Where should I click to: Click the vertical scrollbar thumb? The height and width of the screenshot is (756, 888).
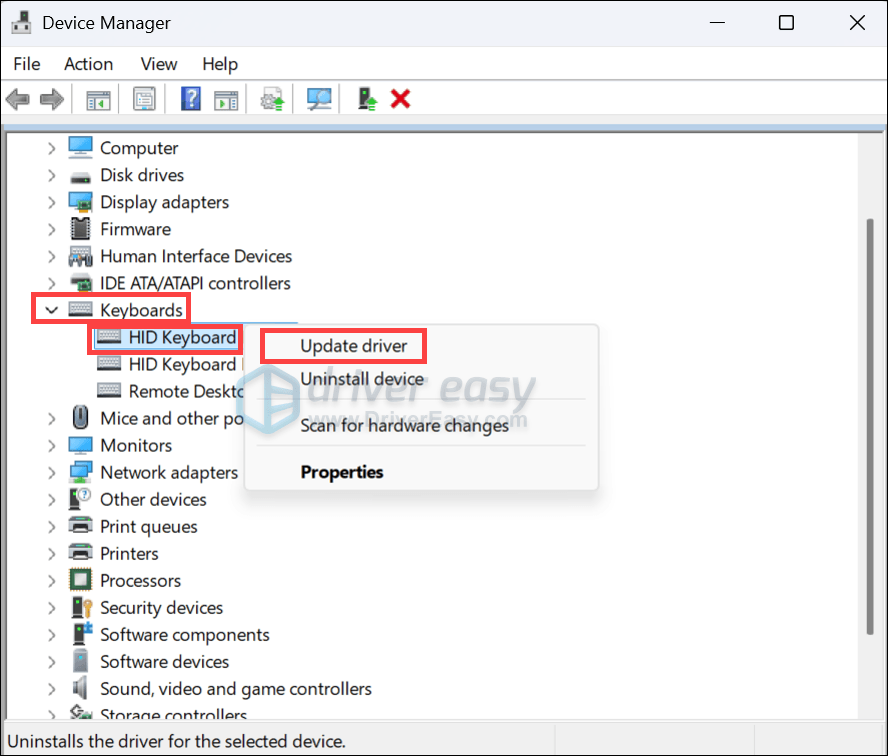click(x=870, y=427)
